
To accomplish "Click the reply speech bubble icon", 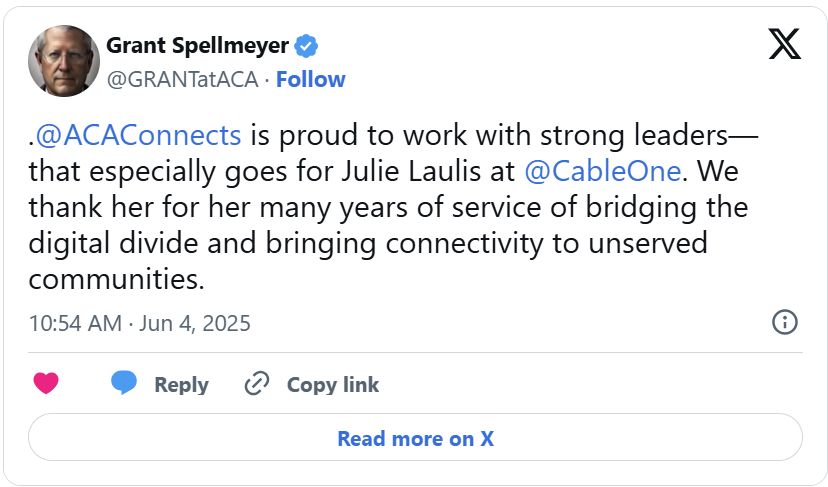I will point(124,384).
